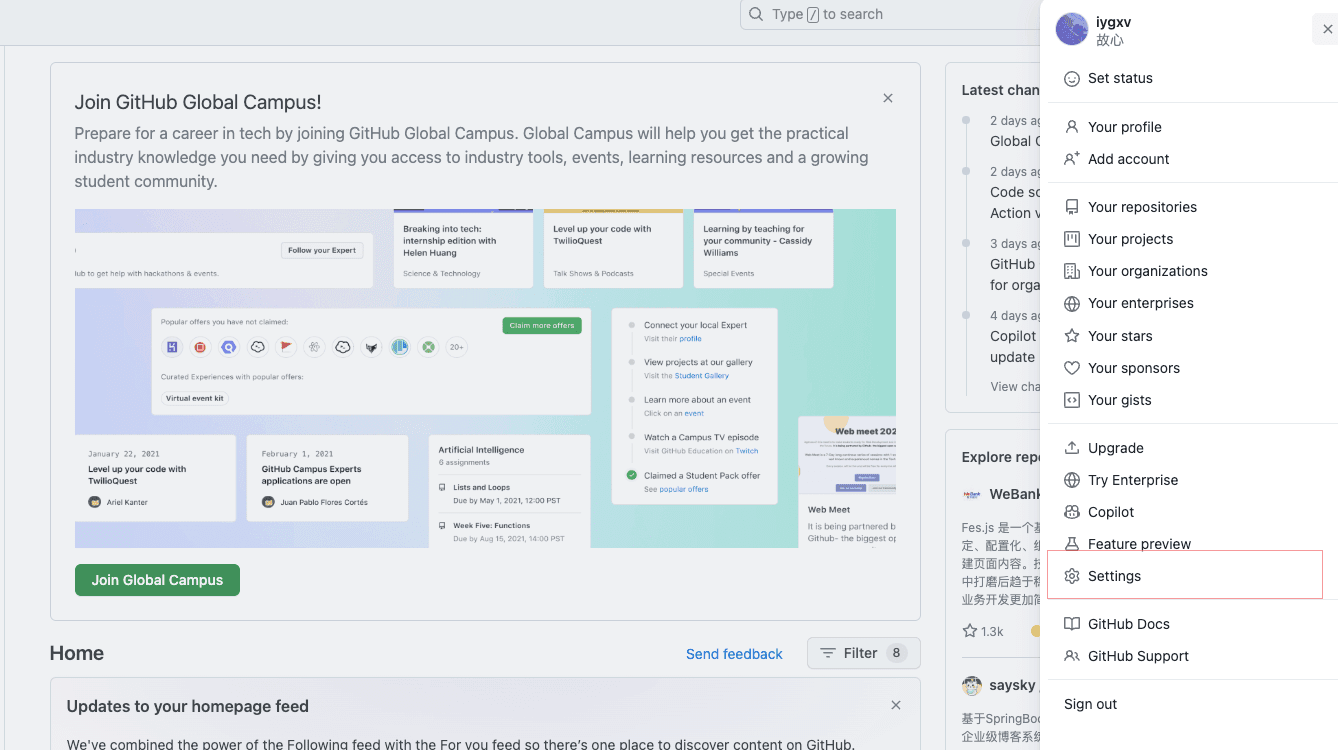1338x750 pixels.
Task: Click the Home heading
Action: coord(77,653)
